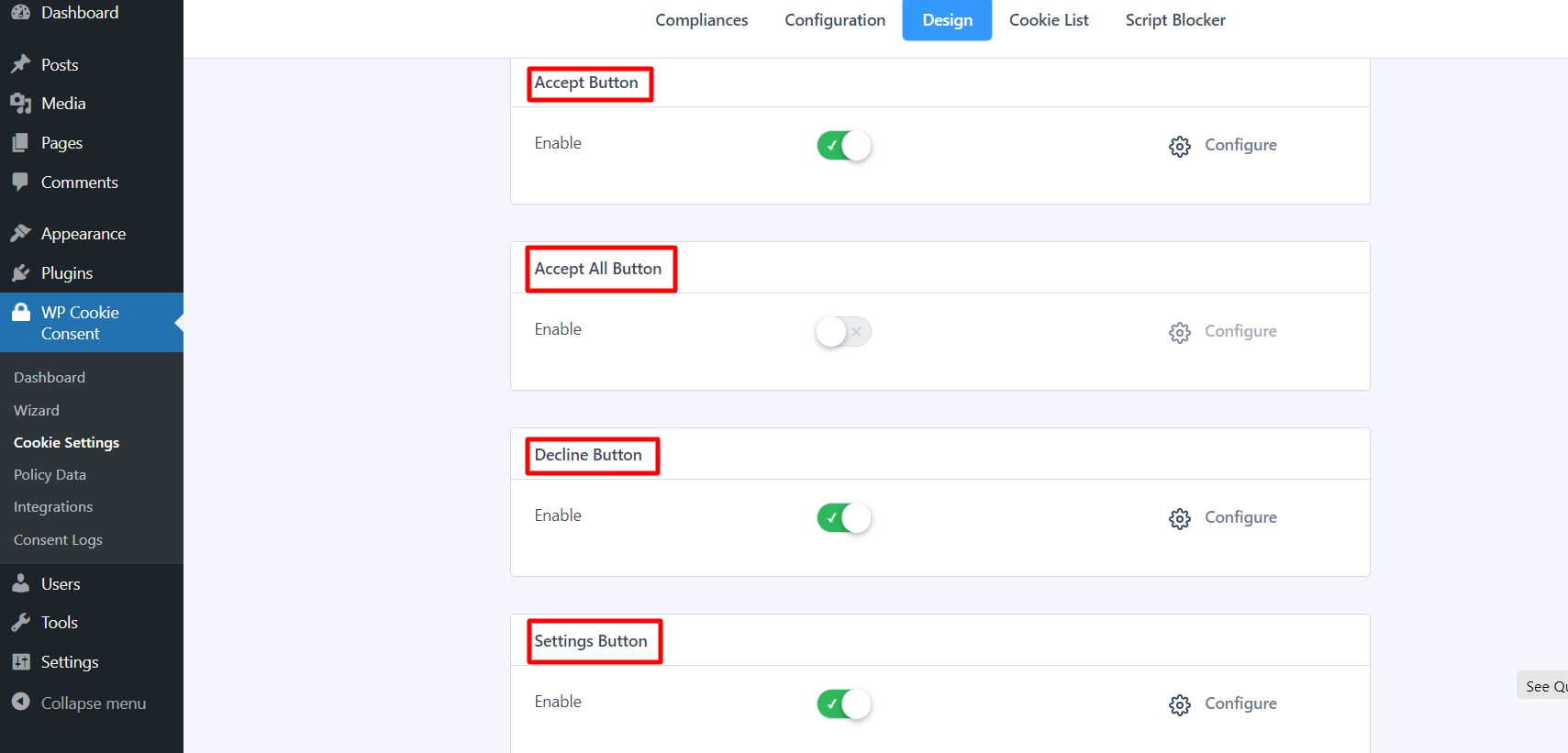1568x753 pixels.
Task: Open Consent Logs submenu link
Action: click(58, 540)
